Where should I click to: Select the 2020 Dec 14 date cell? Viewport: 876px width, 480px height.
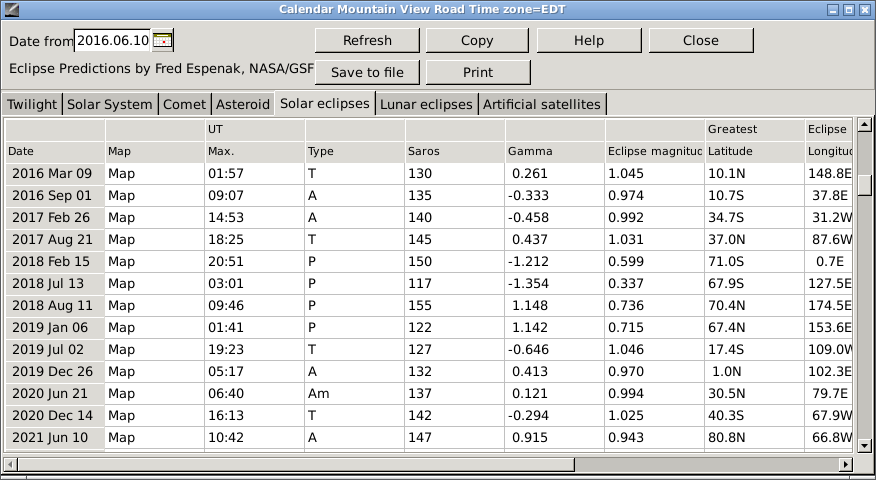(55, 416)
